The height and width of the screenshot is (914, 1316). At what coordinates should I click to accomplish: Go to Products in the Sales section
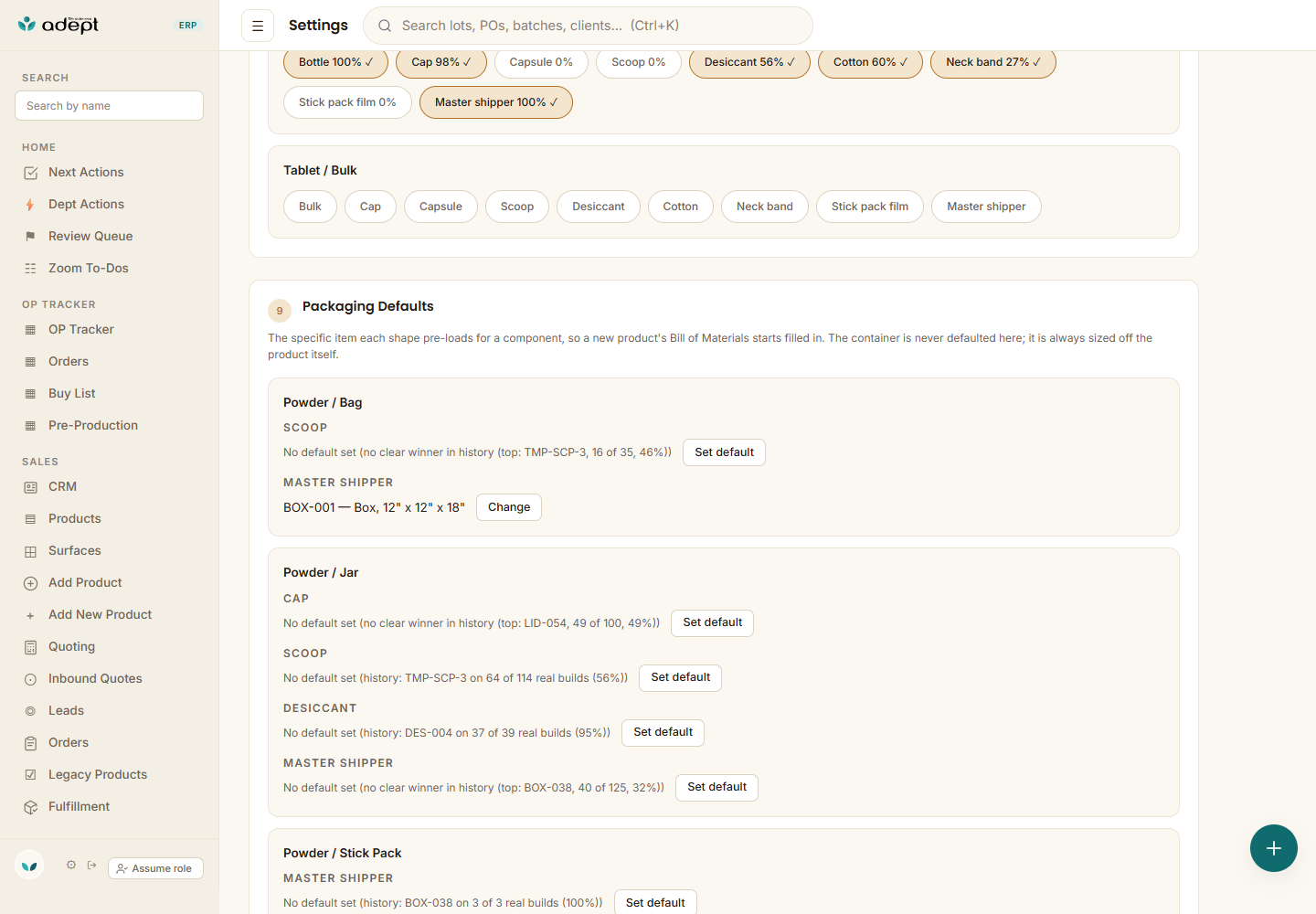(110, 519)
